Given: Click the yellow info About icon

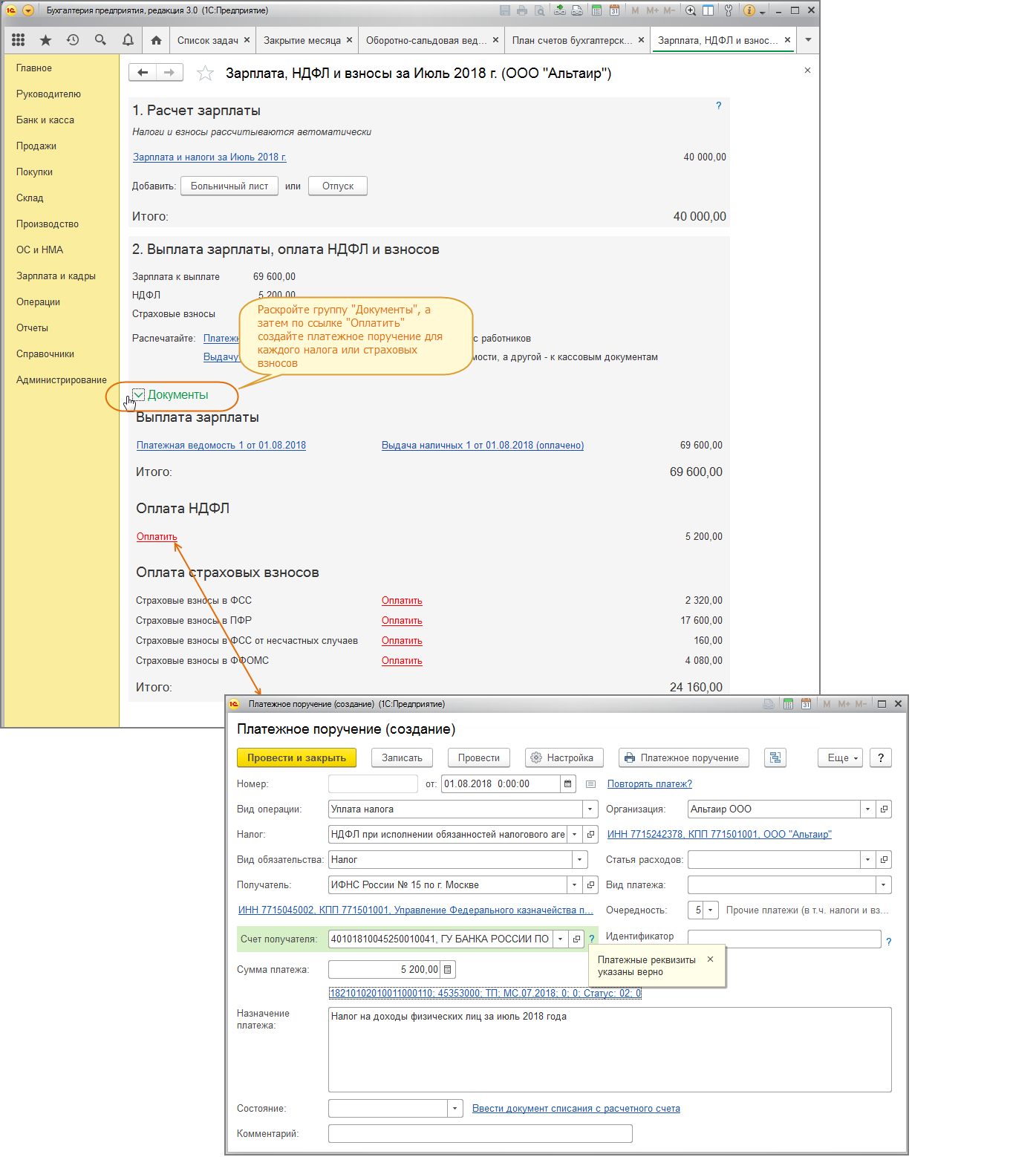Looking at the screenshot, I should tap(749, 10).
